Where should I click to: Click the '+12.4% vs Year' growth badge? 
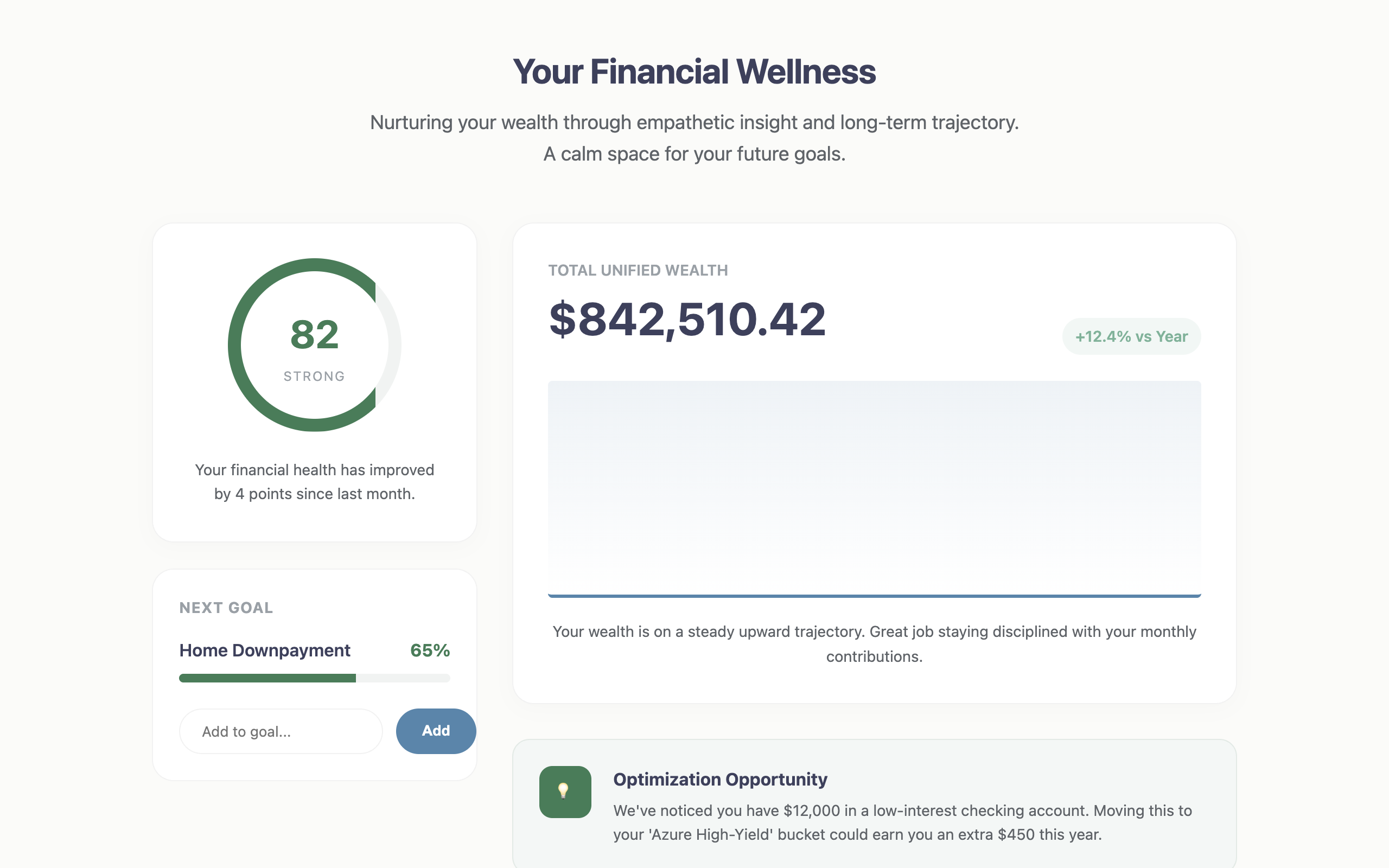point(1131,336)
